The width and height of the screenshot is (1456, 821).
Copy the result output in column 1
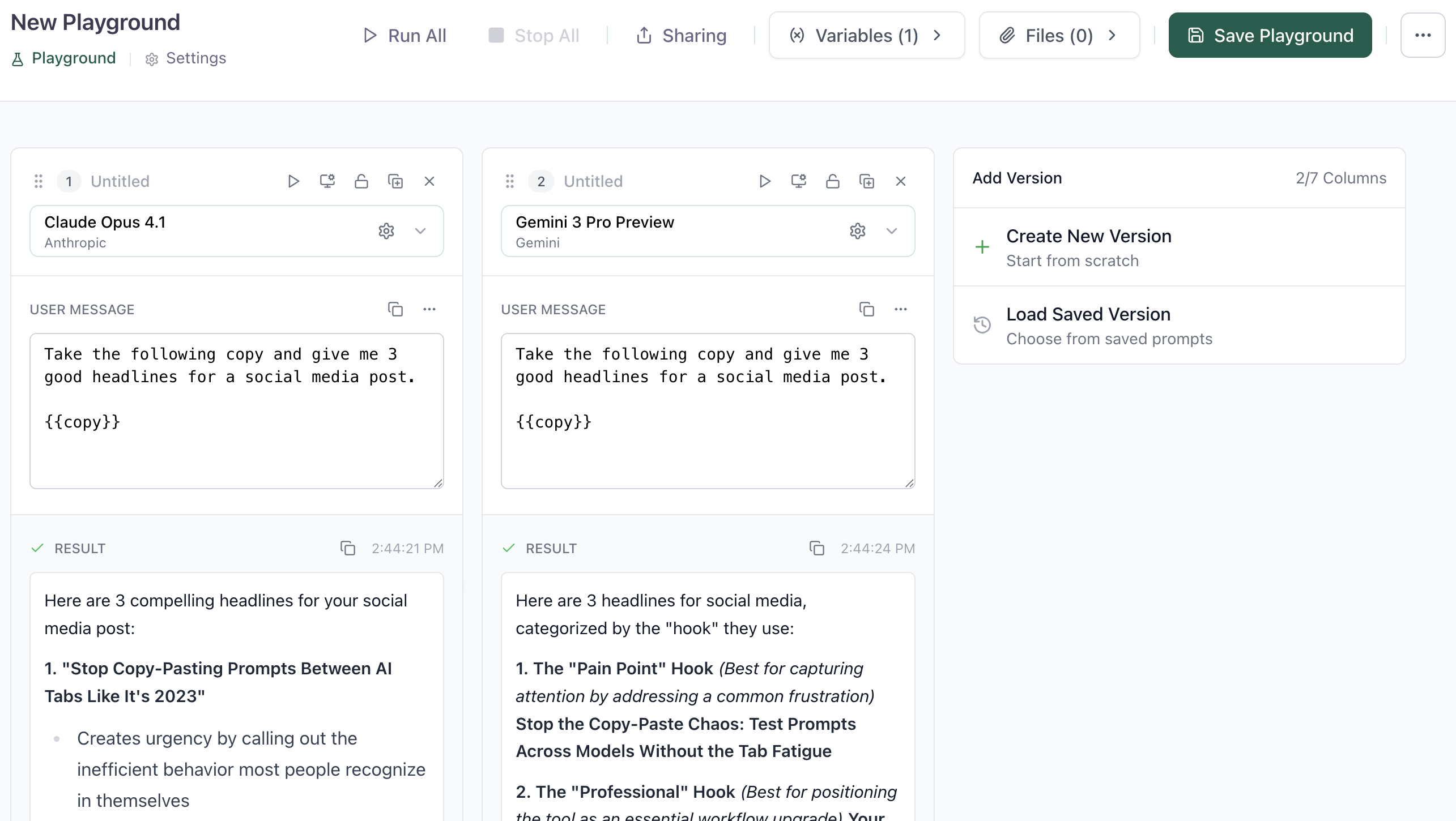[x=347, y=548]
